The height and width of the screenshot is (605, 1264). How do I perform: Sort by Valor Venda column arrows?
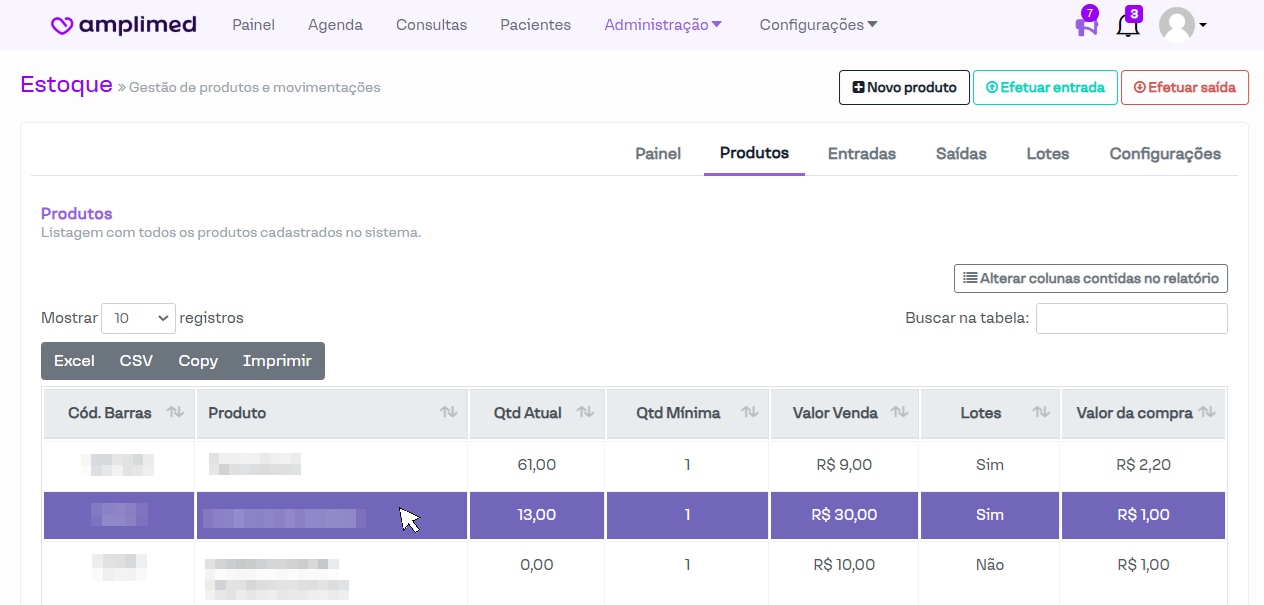[x=899, y=412]
